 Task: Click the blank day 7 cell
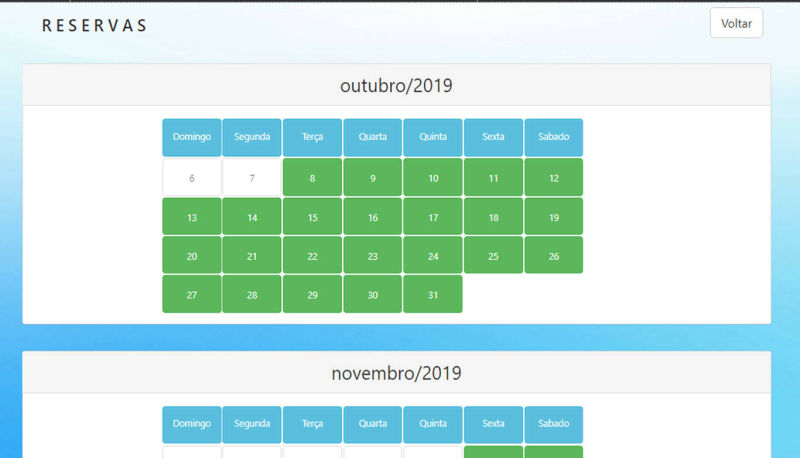point(252,178)
